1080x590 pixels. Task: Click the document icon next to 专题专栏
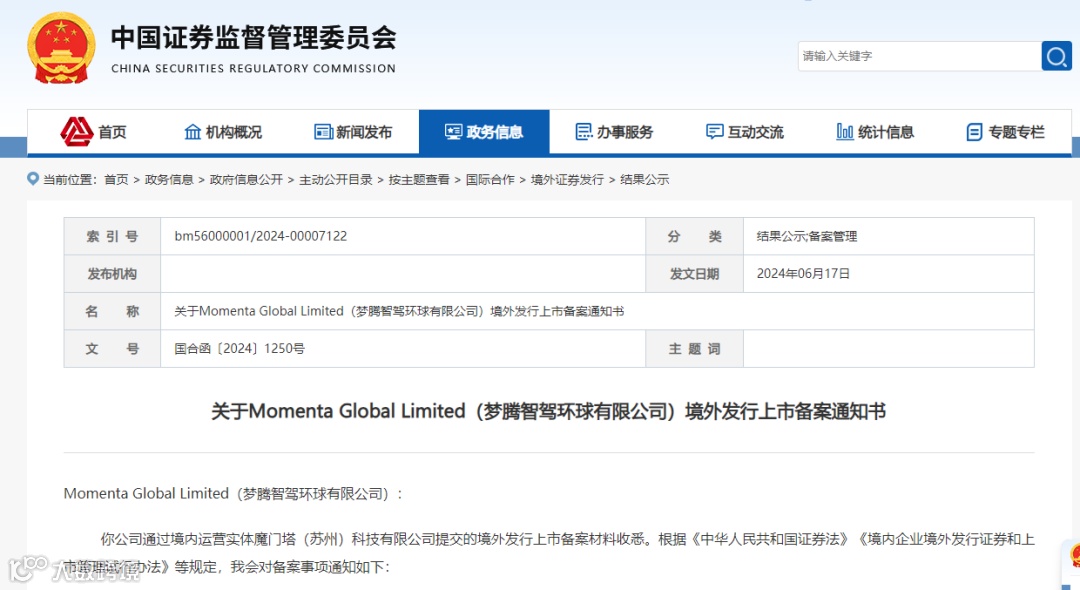[x=975, y=131]
